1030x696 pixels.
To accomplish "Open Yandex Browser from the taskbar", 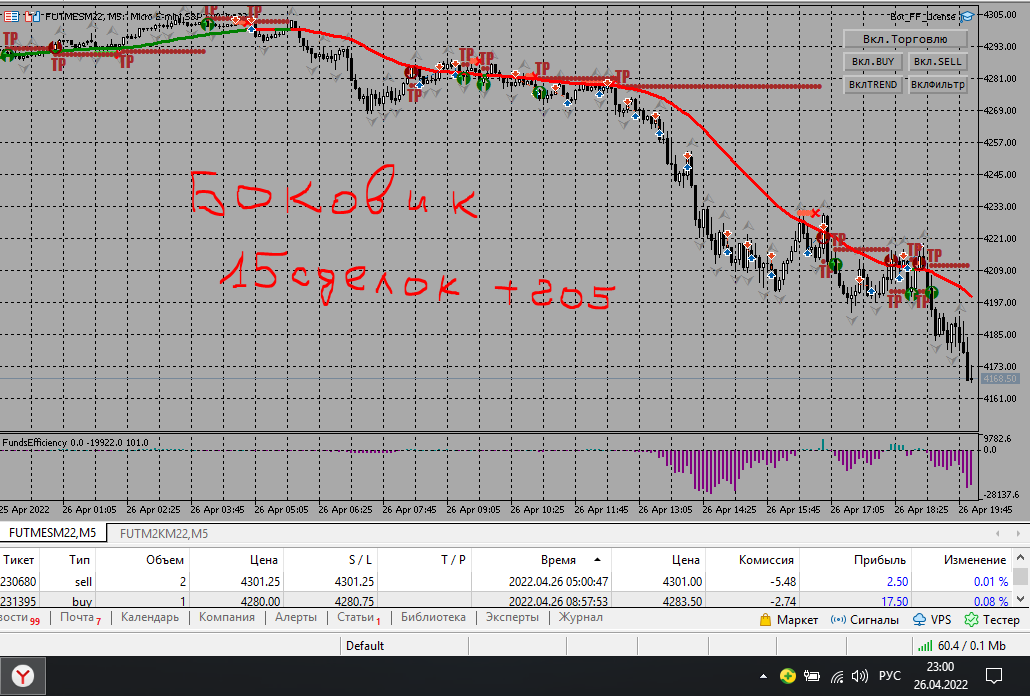I will 23,676.
